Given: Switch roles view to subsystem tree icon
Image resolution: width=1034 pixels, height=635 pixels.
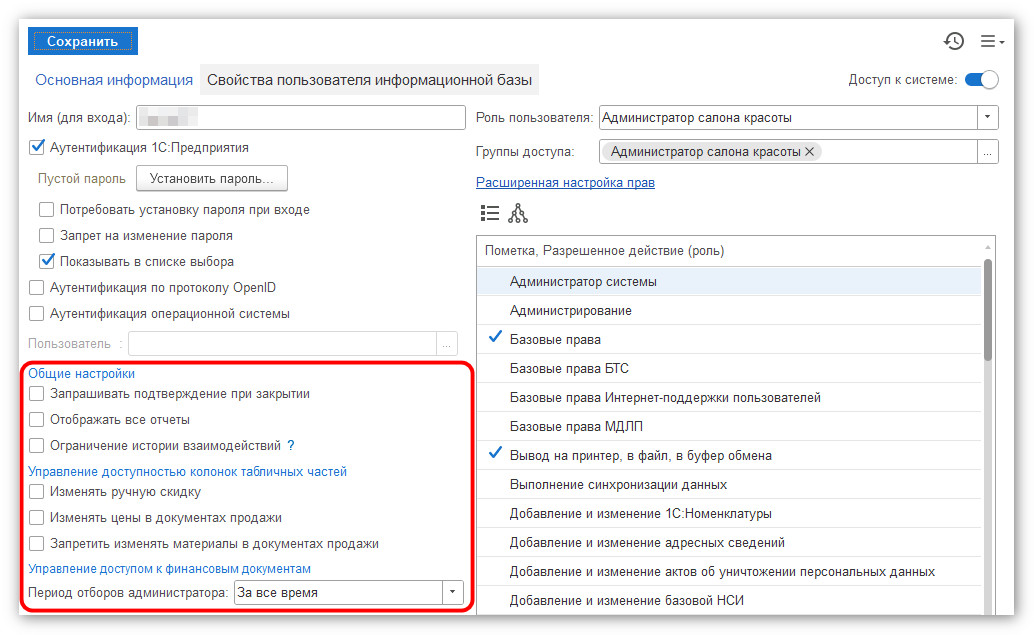Looking at the screenshot, I should click(x=518, y=213).
